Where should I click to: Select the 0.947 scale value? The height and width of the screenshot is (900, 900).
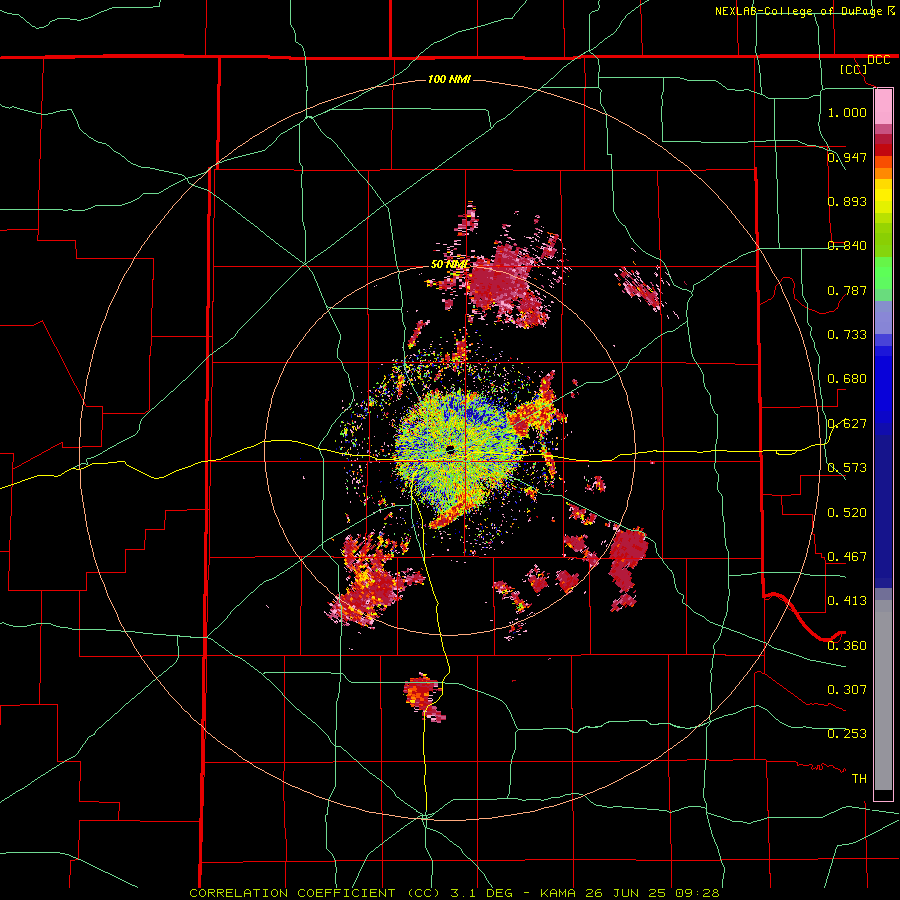tap(847, 157)
